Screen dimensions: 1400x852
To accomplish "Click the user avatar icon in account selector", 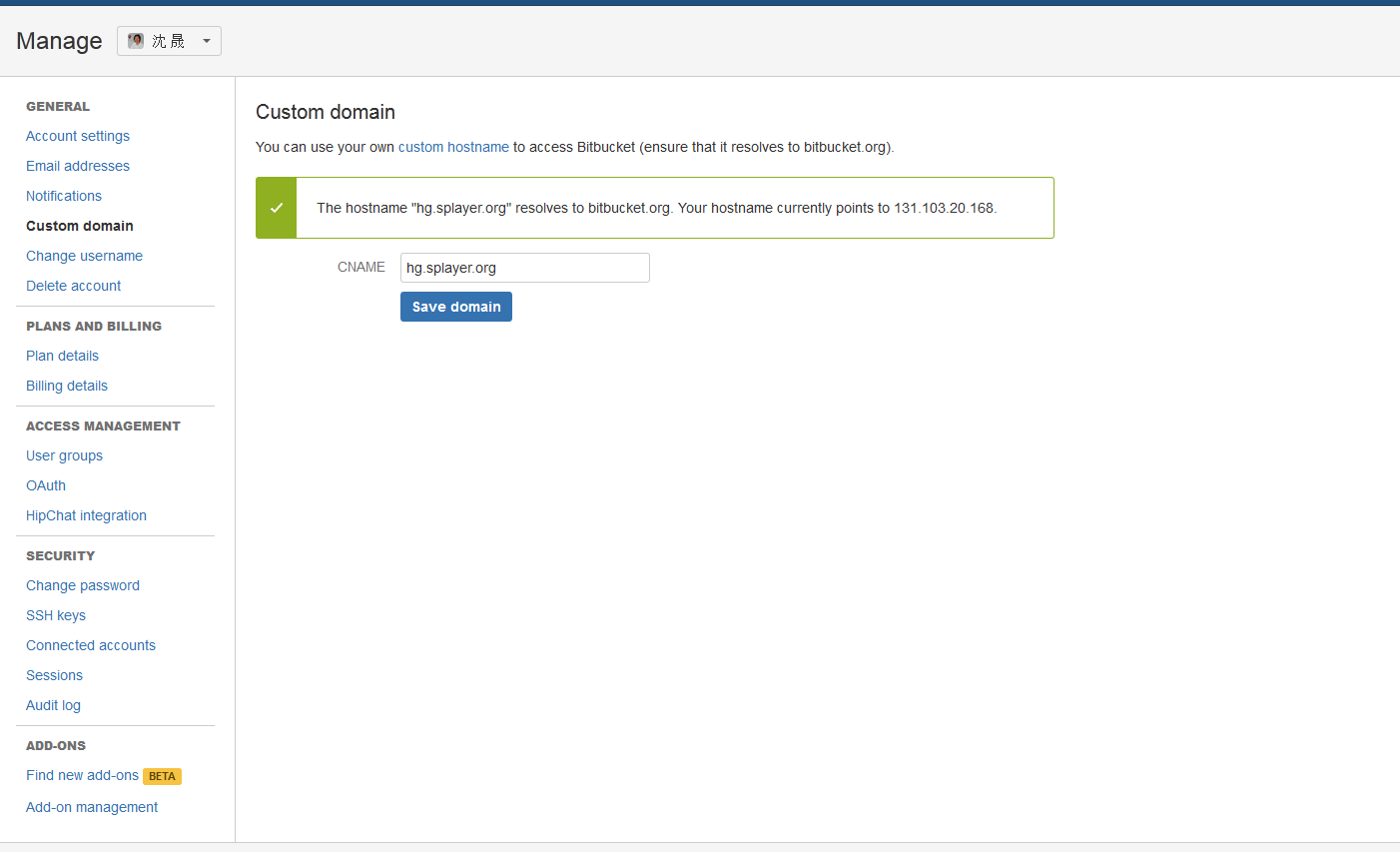I will [136, 41].
